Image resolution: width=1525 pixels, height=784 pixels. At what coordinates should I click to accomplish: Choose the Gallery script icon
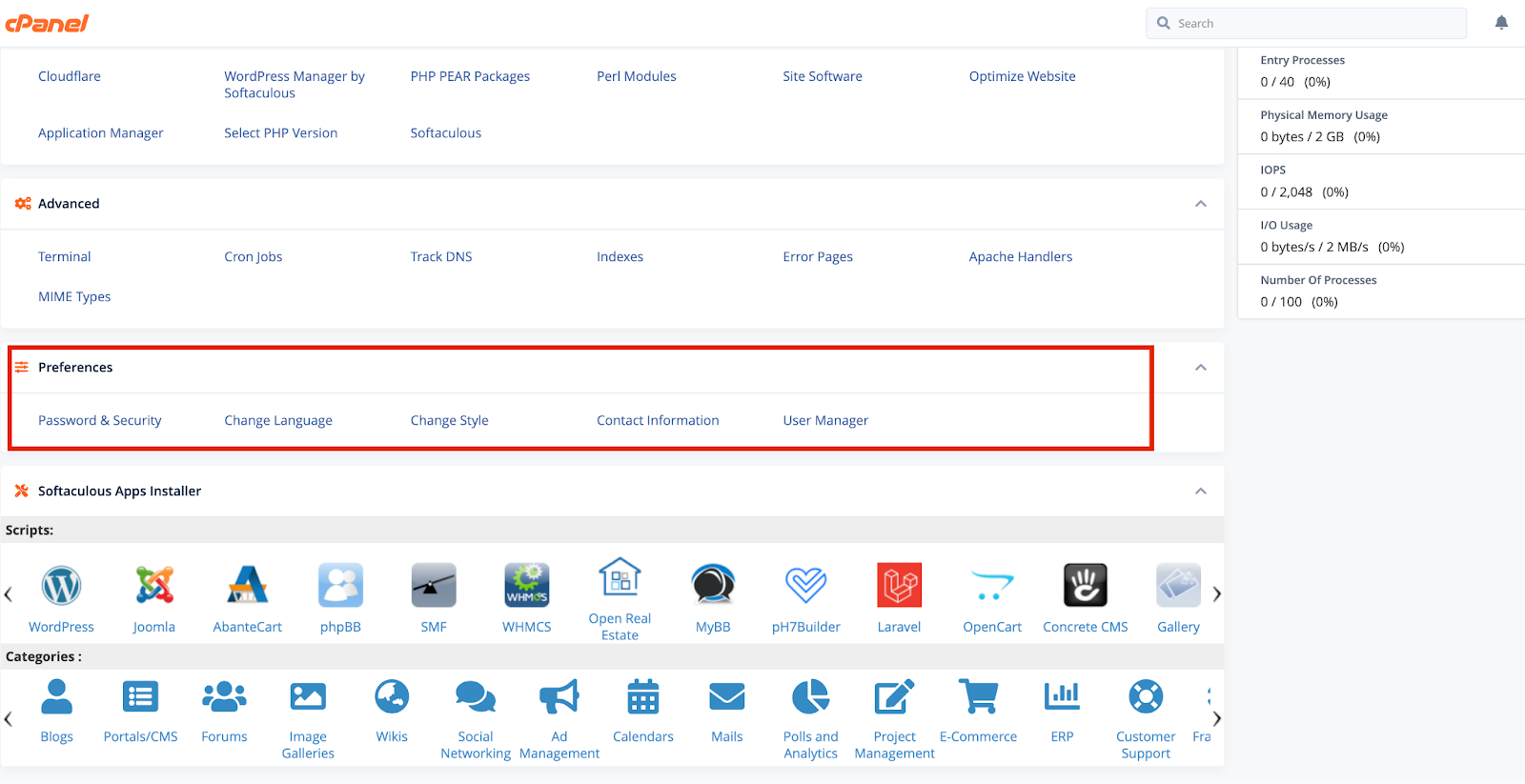pyautogui.click(x=1179, y=585)
